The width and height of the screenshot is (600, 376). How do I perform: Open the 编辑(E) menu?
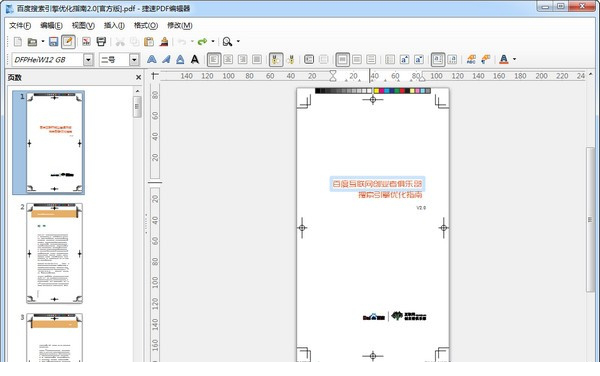(x=51, y=25)
